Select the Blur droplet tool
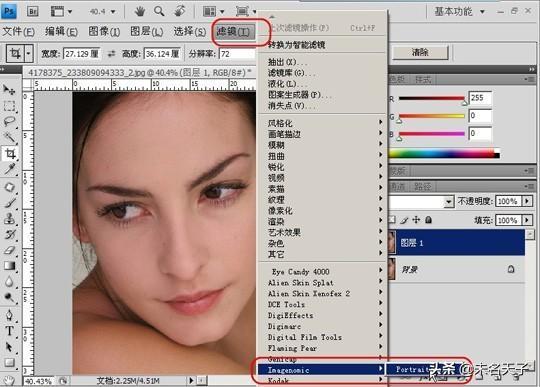The width and height of the screenshot is (540, 387). tap(9, 282)
